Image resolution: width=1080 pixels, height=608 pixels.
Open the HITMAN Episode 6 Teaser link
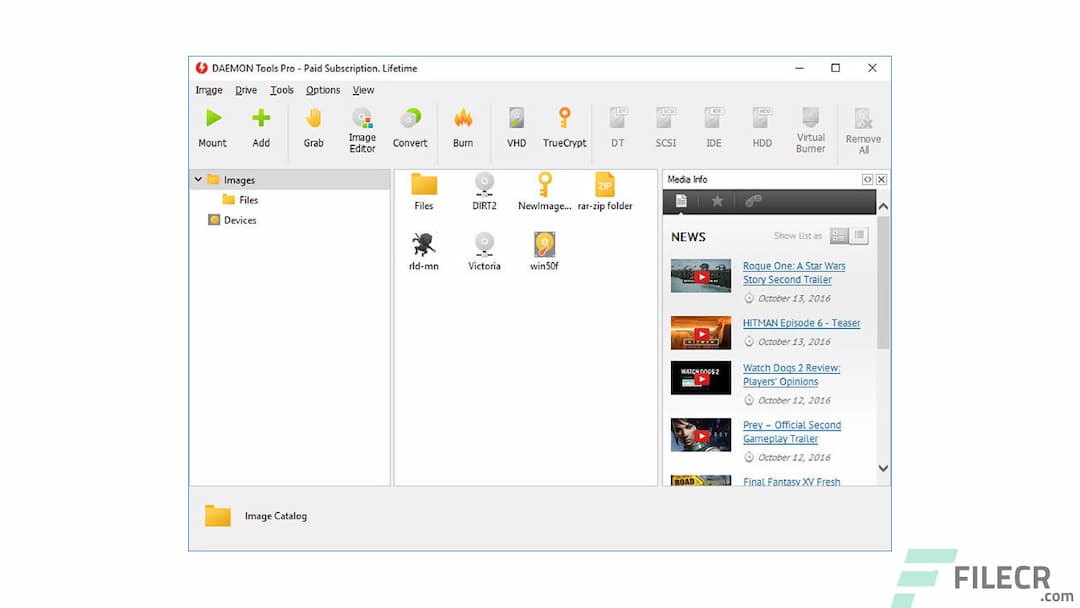(x=801, y=323)
